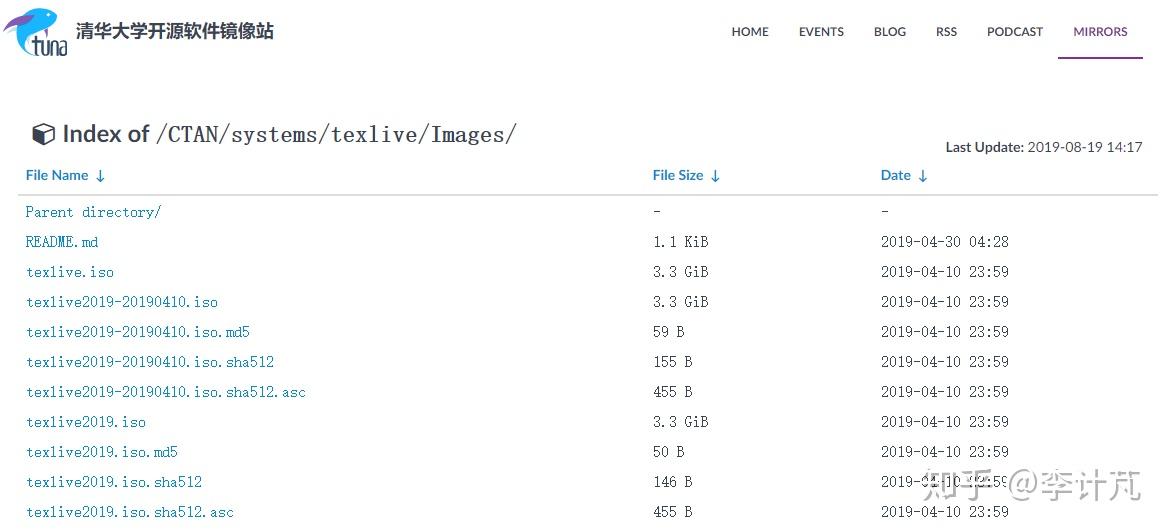Image resolution: width=1170 pixels, height=532 pixels.
Task: Open texlive2019.iso.sha512.asc signature file
Action: tap(130, 512)
